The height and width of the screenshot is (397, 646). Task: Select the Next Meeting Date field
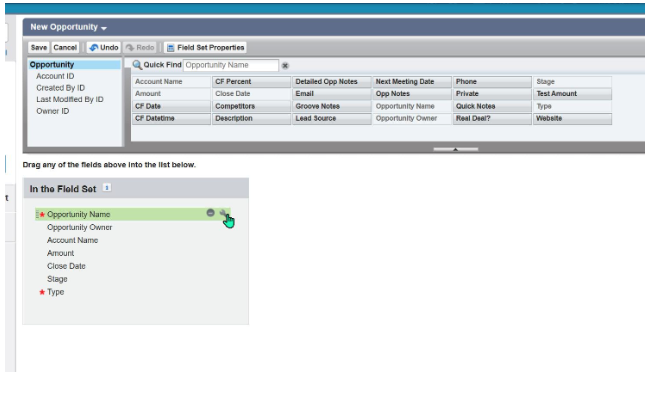tap(412, 82)
